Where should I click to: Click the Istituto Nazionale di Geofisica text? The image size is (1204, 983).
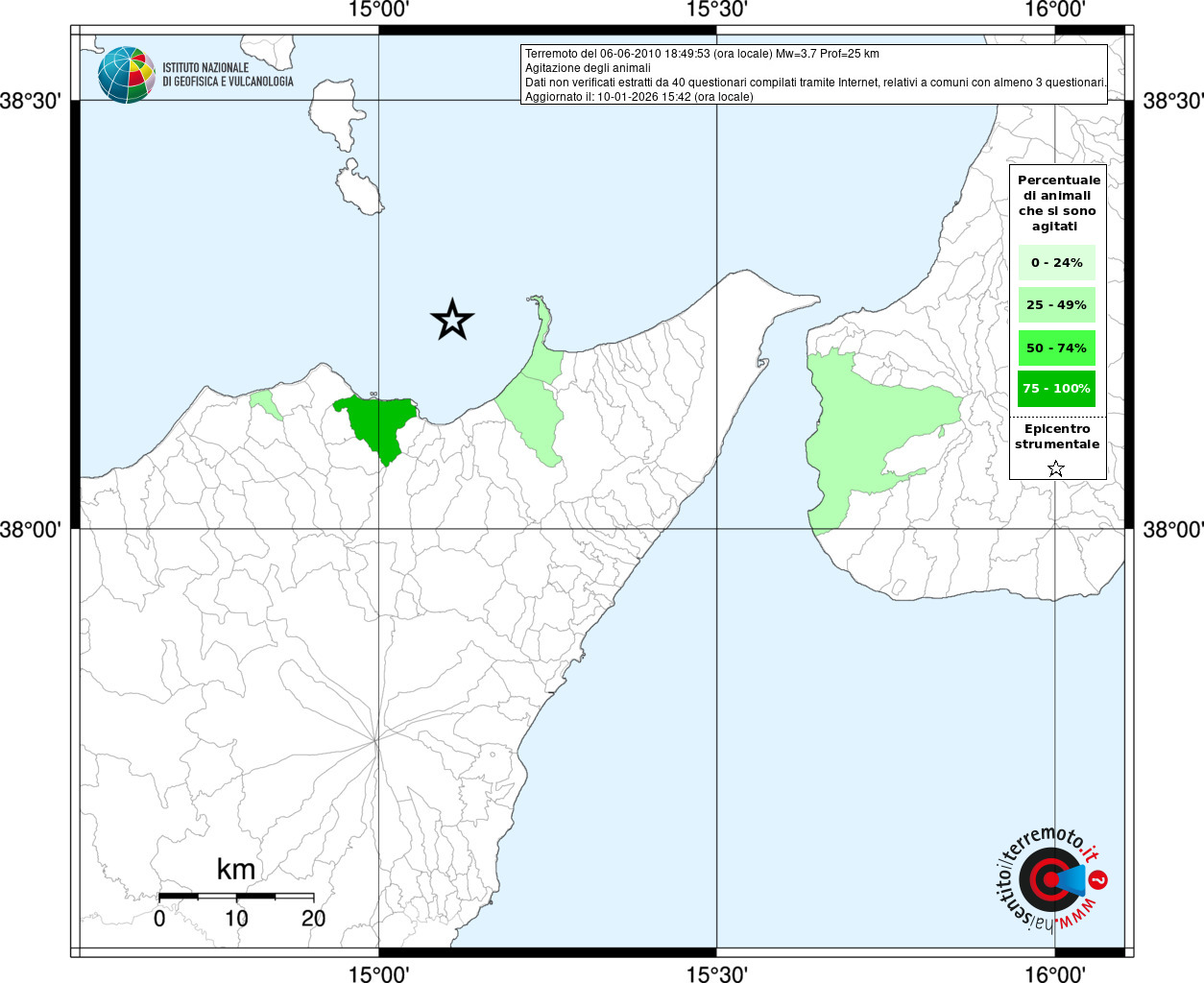pos(228,75)
